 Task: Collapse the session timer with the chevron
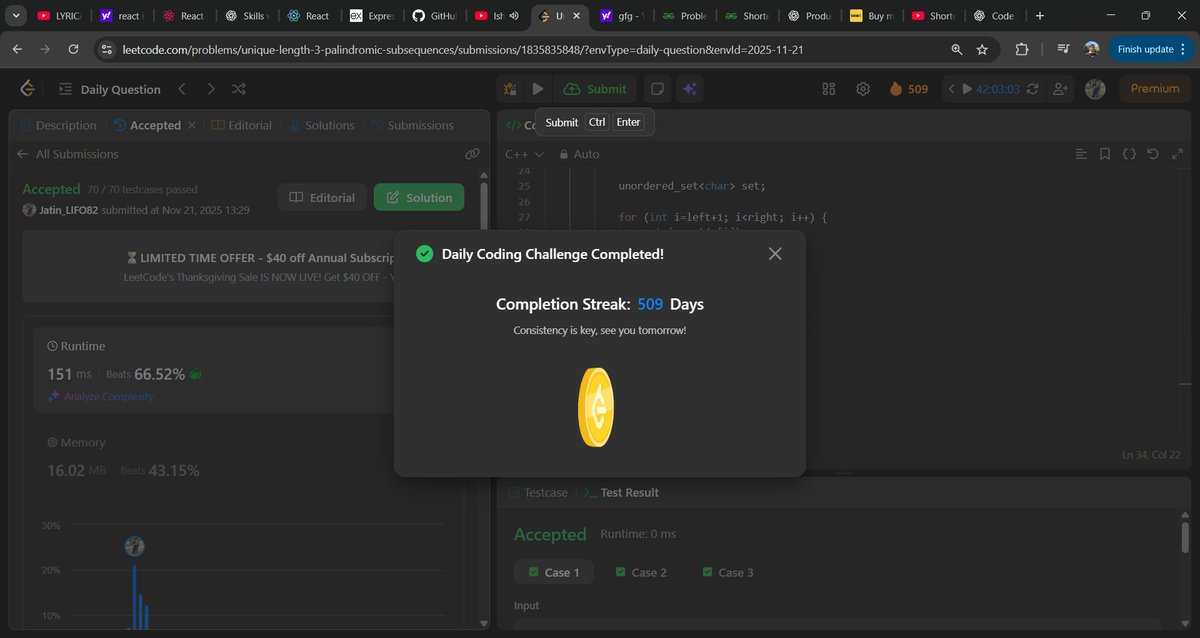(951, 88)
